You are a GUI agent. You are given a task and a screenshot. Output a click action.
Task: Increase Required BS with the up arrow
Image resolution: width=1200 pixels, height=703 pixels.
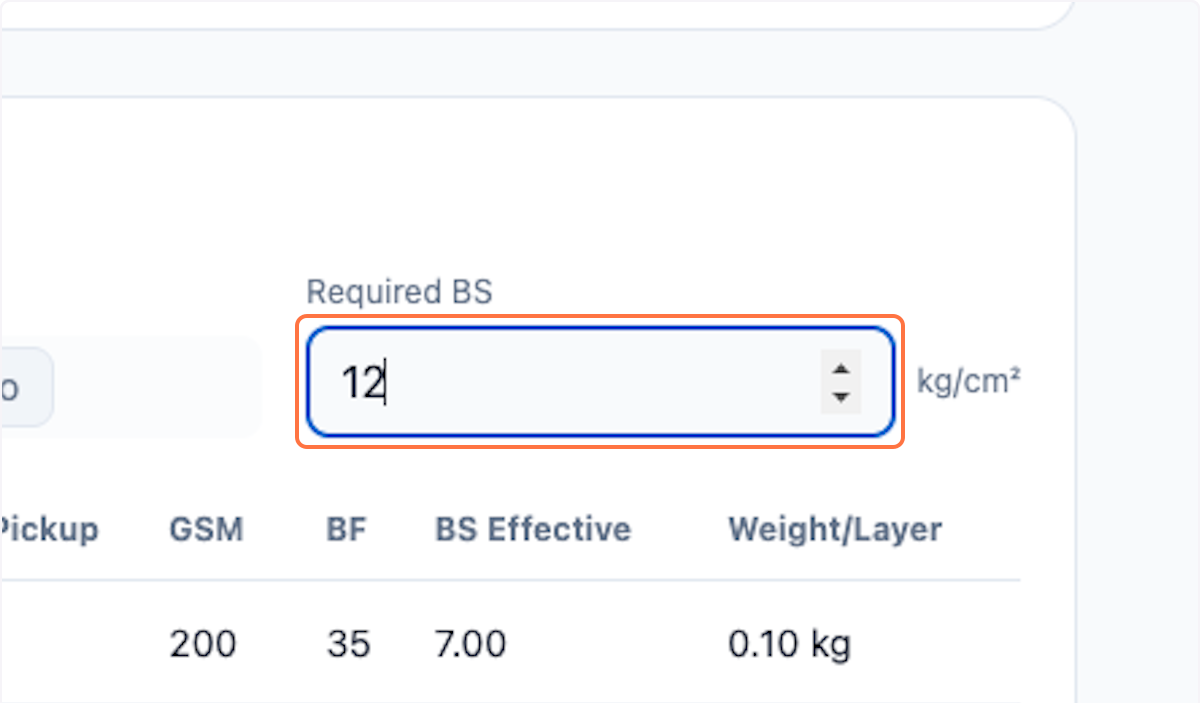(x=841, y=369)
